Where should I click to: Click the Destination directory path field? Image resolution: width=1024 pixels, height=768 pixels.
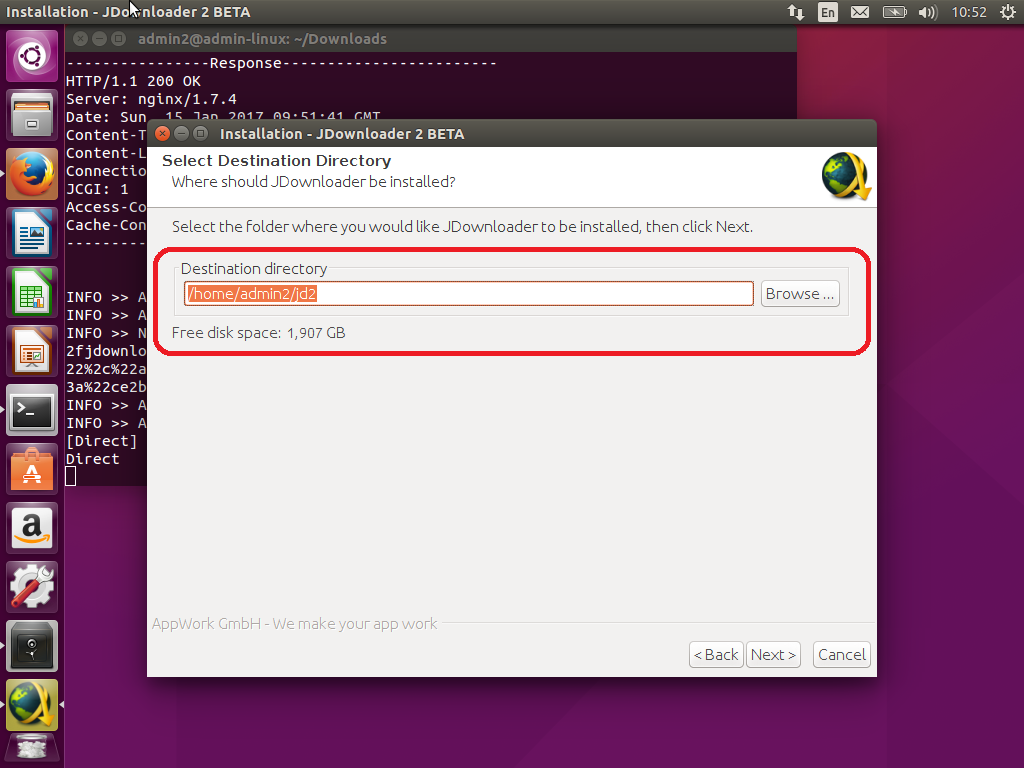[469, 294]
